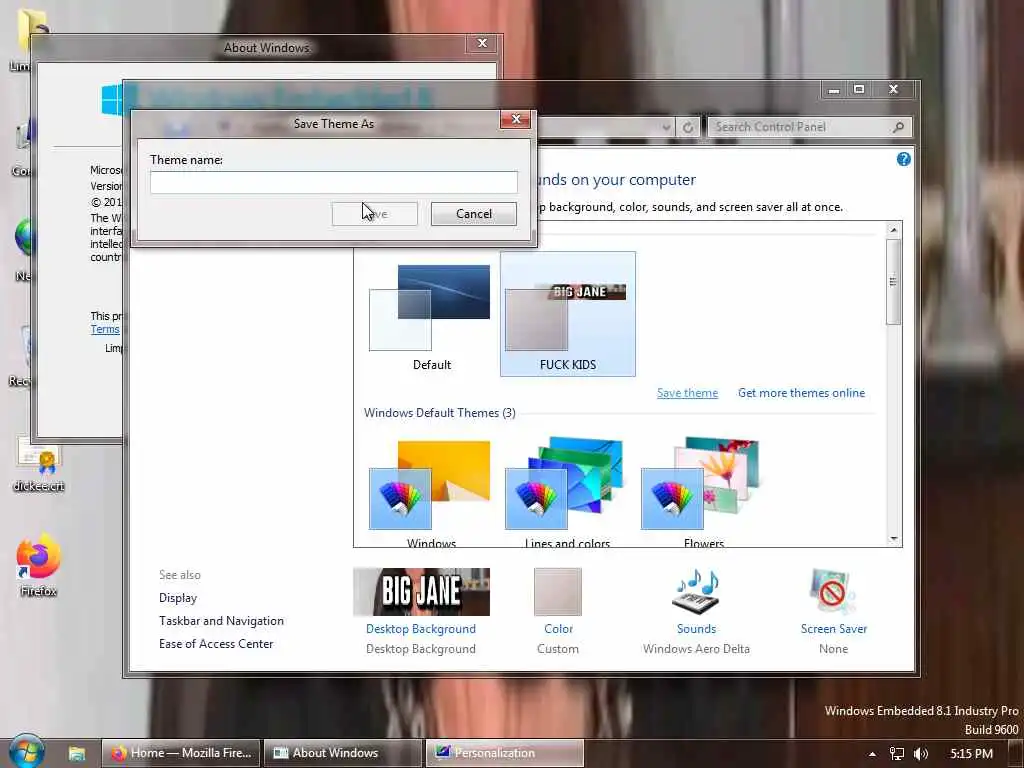
Task: Open Get more themes online link
Action: pos(801,393)
